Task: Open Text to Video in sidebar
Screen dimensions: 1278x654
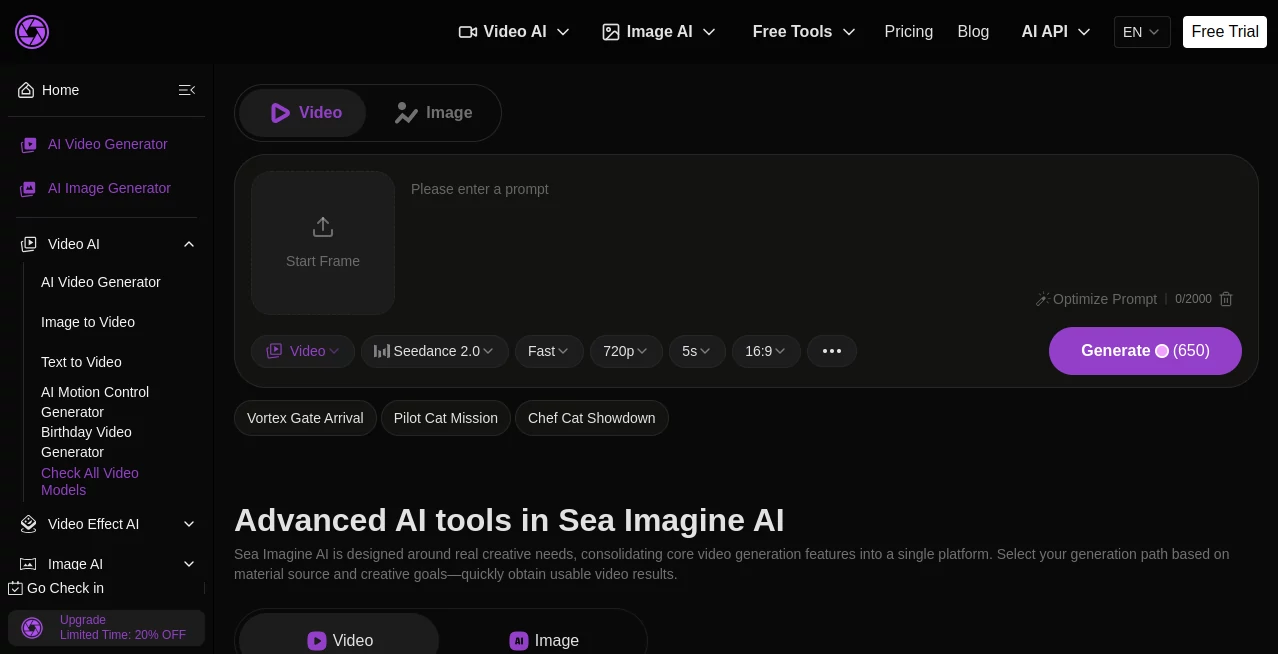Action: pos(81,362)
